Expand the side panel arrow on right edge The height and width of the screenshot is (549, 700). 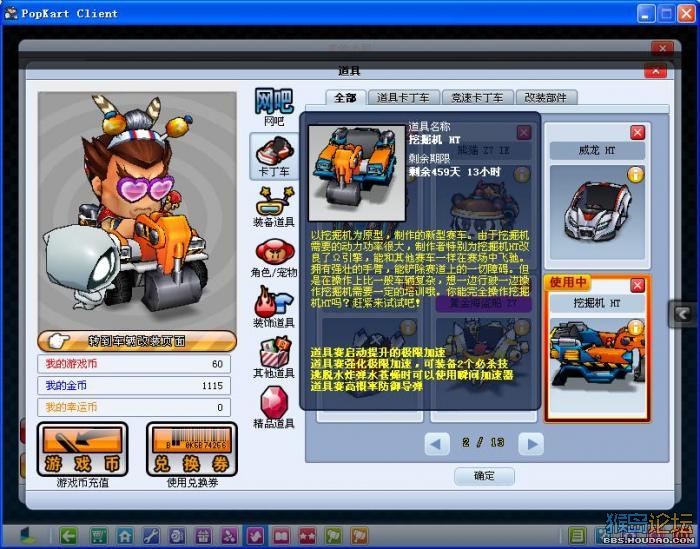pyautogui.click(x=683, y=314)
